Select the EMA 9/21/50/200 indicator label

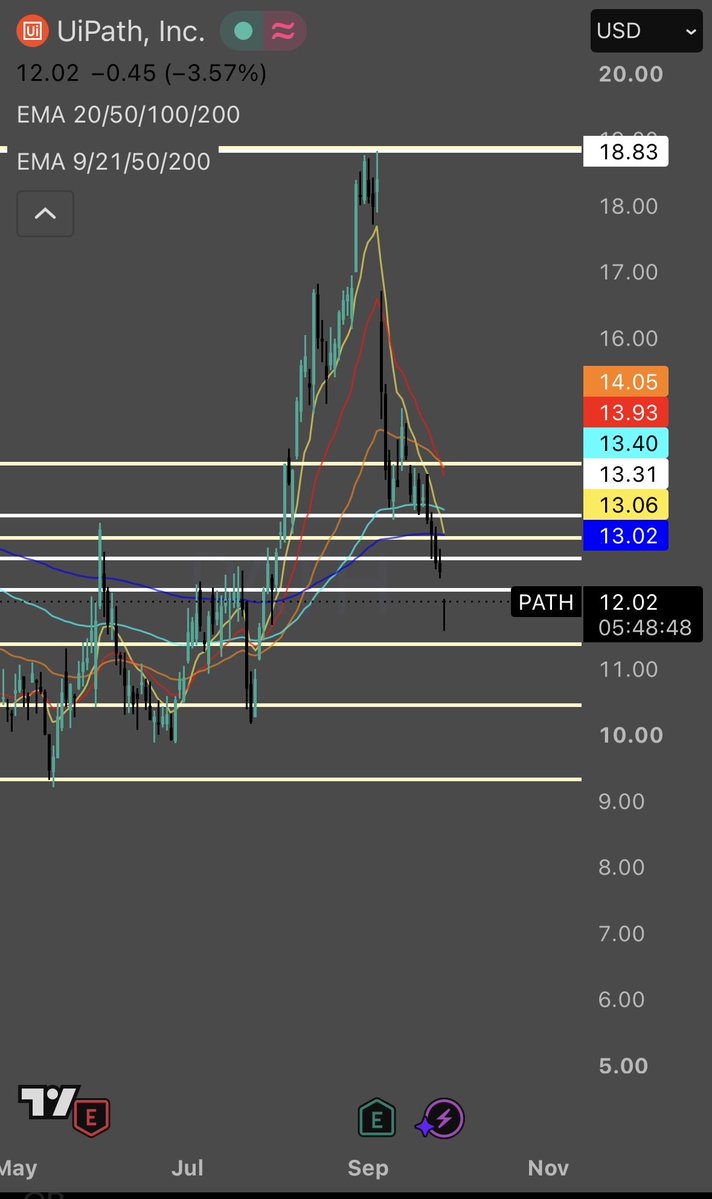[114, 161]
